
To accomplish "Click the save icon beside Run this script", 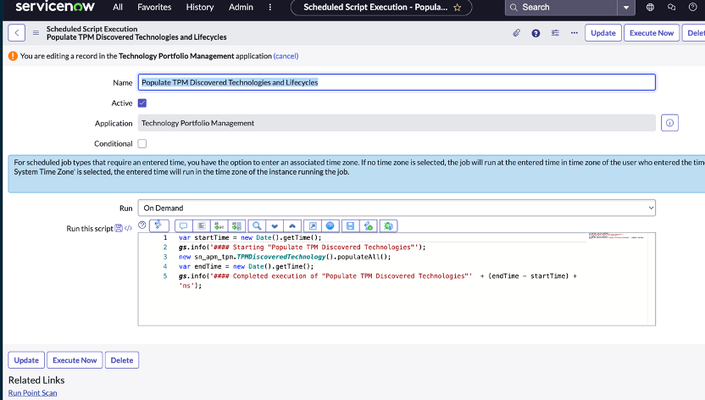I will (119, 228).
